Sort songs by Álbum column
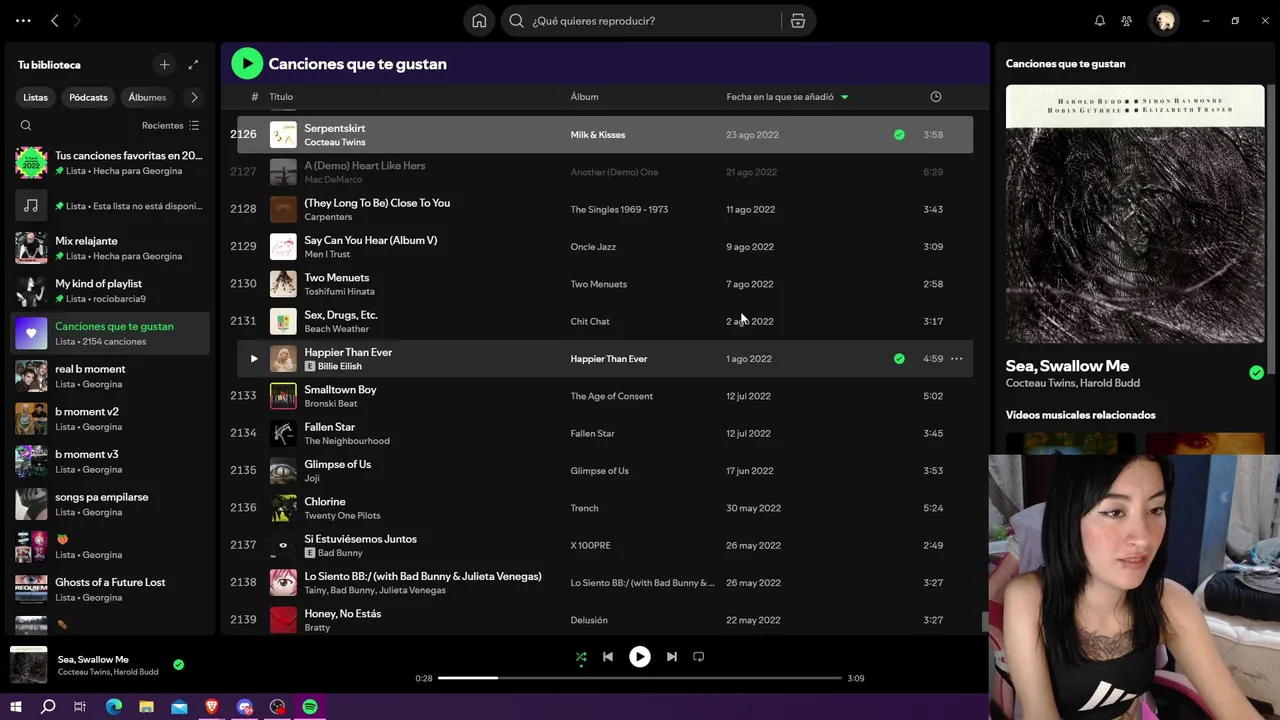1280x720 pixels. pyautogui.click(x=584, y=97)
